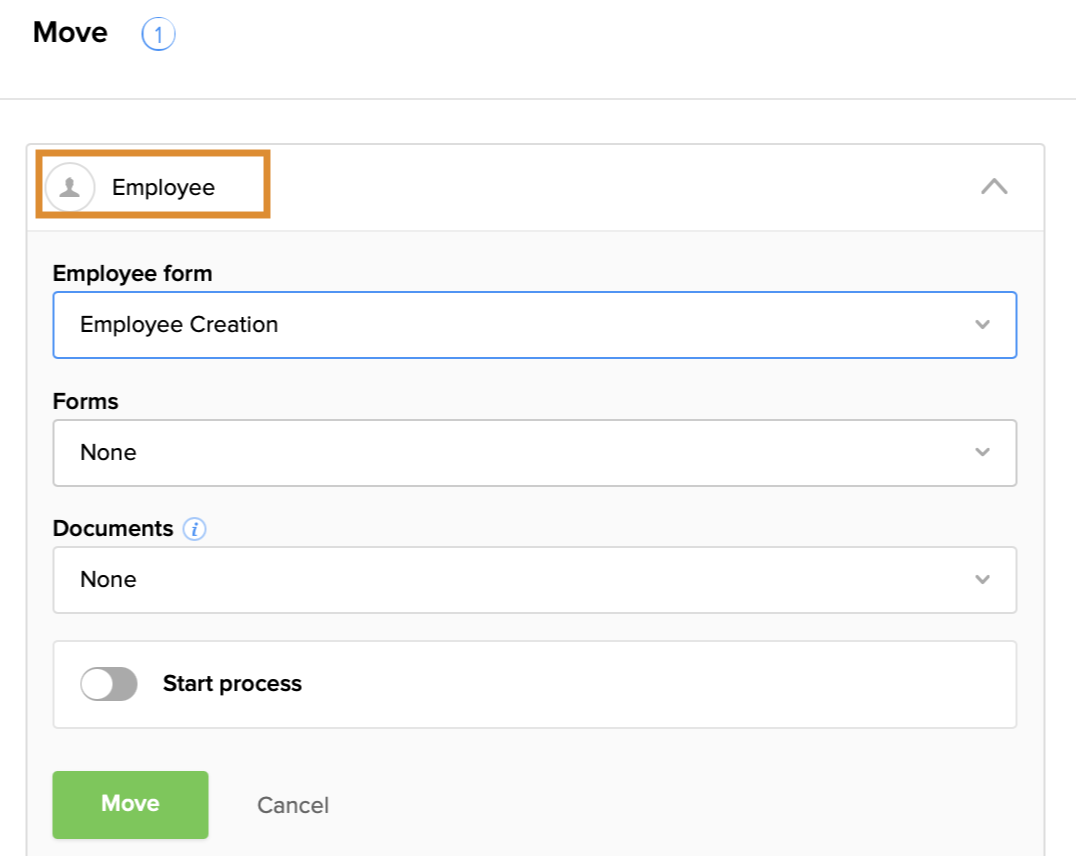1076x856 pixels.
Task: Open the Employee form combo box
Action: point(534,325)
